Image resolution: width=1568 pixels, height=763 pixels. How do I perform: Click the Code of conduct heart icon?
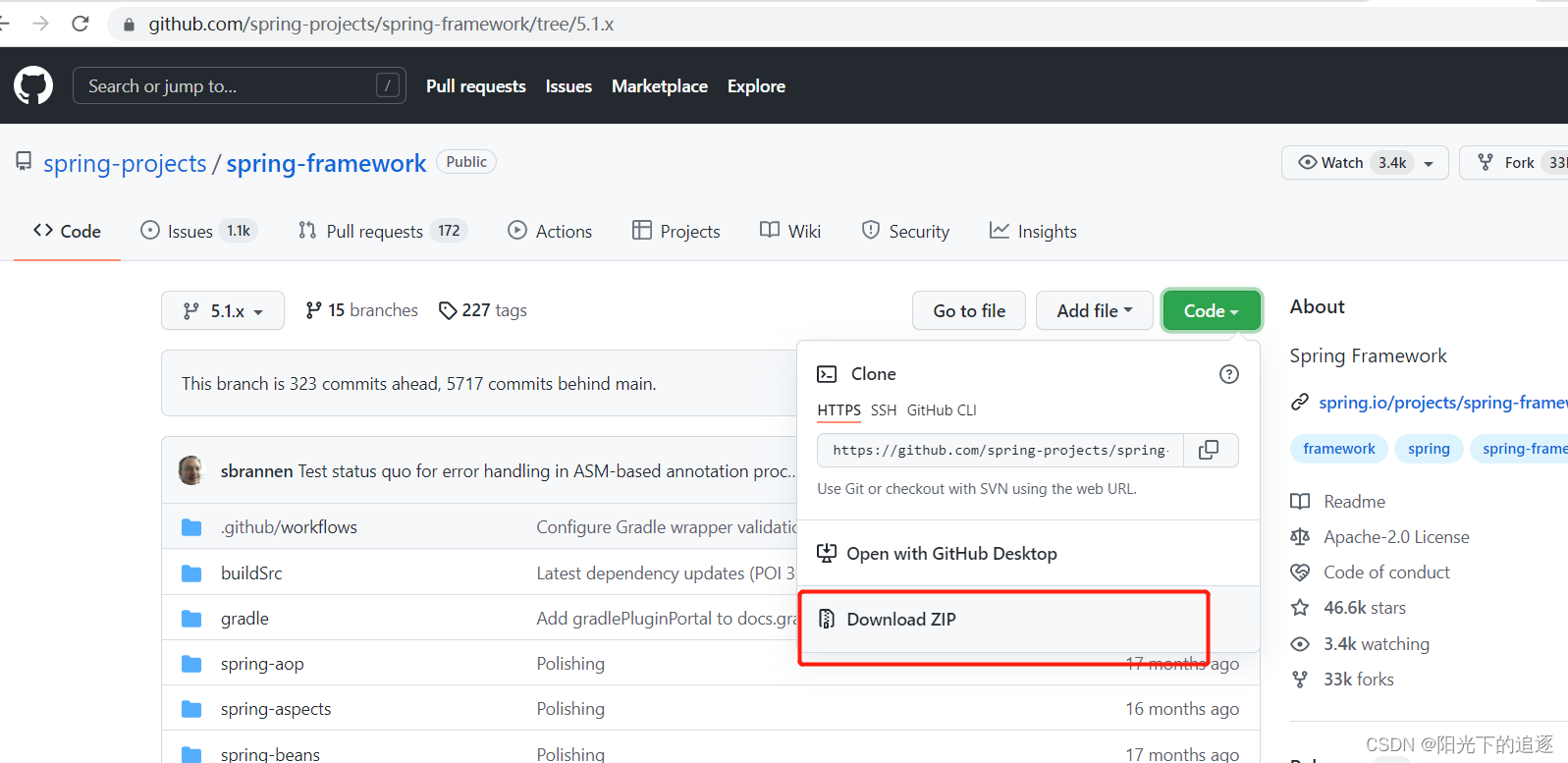coord(1300,572)
